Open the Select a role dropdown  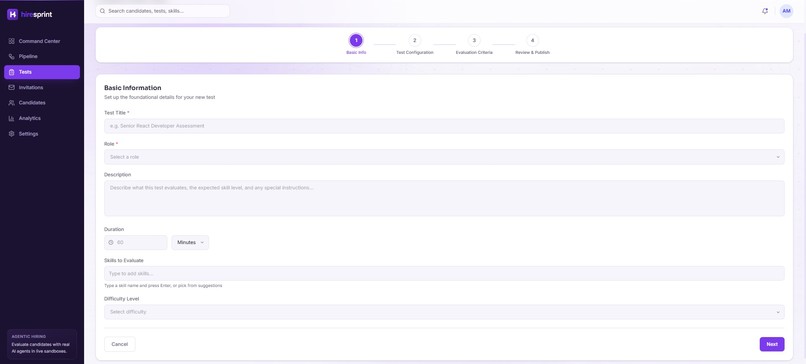coord(444,157)
